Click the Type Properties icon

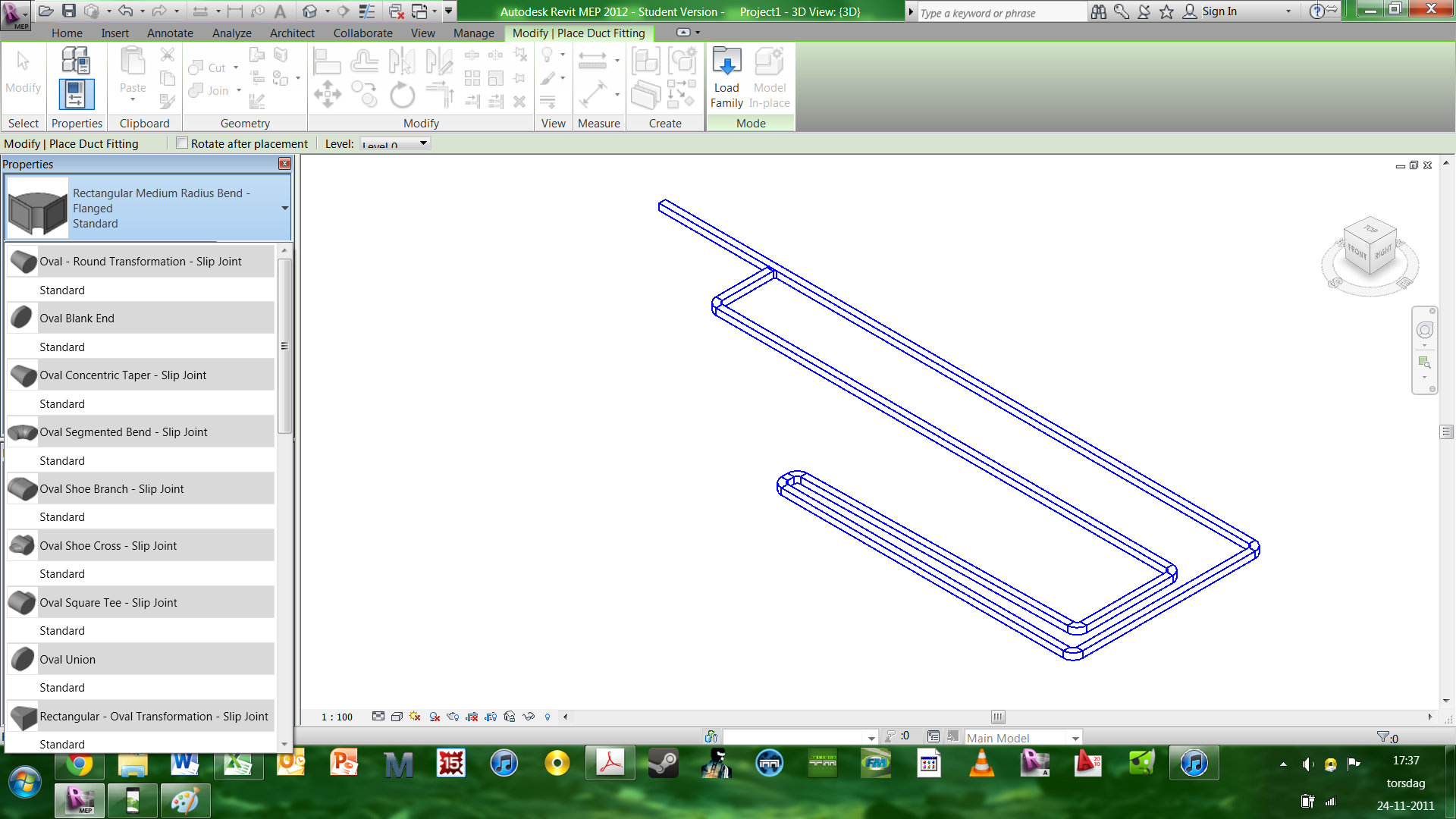click(x=76, y=60)
